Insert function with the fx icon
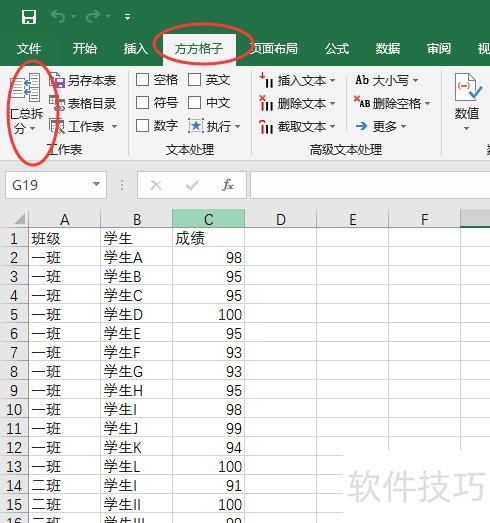 228,185
